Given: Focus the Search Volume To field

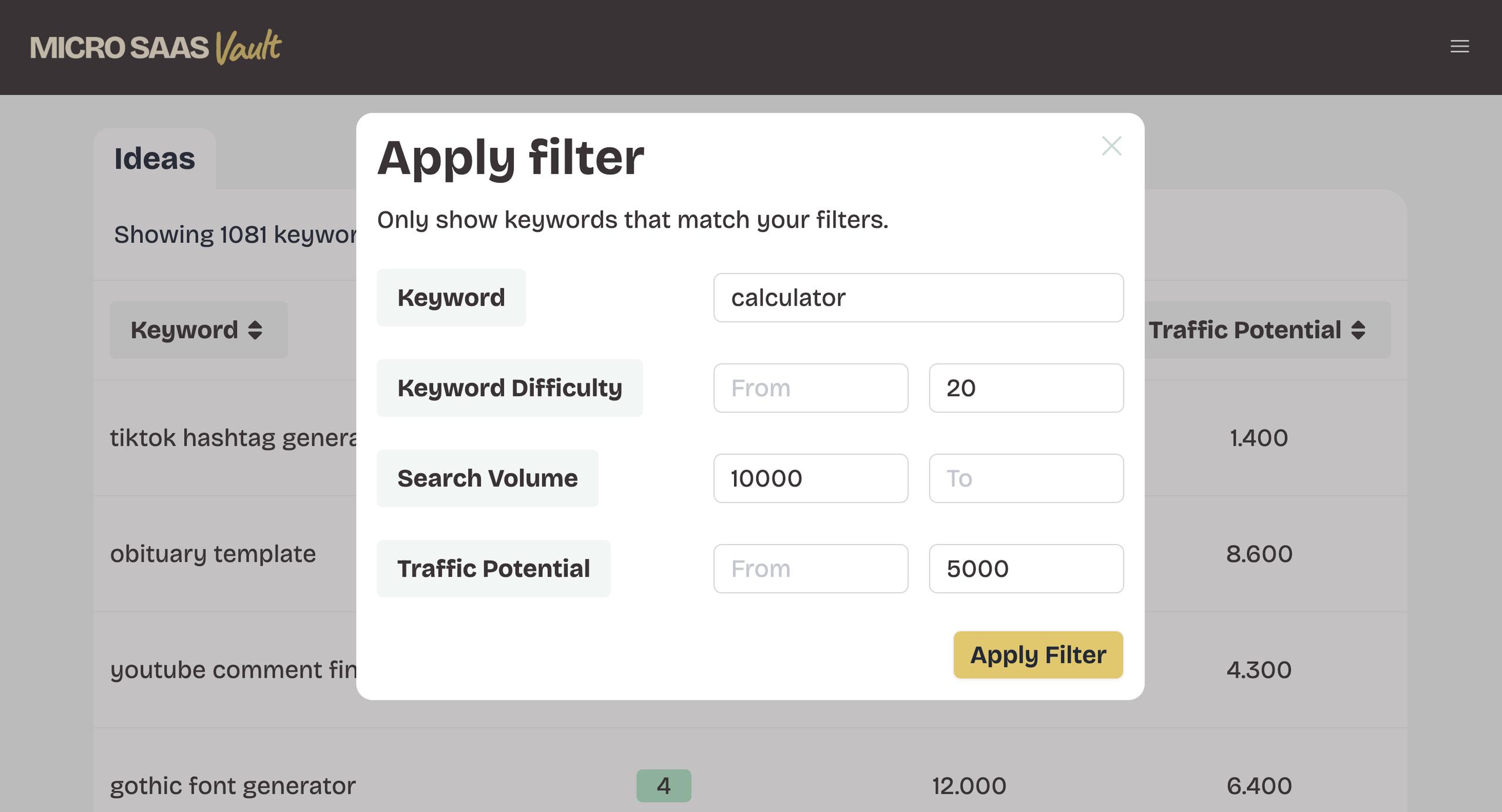Looking at the screenshot, I should point(1026,478).
